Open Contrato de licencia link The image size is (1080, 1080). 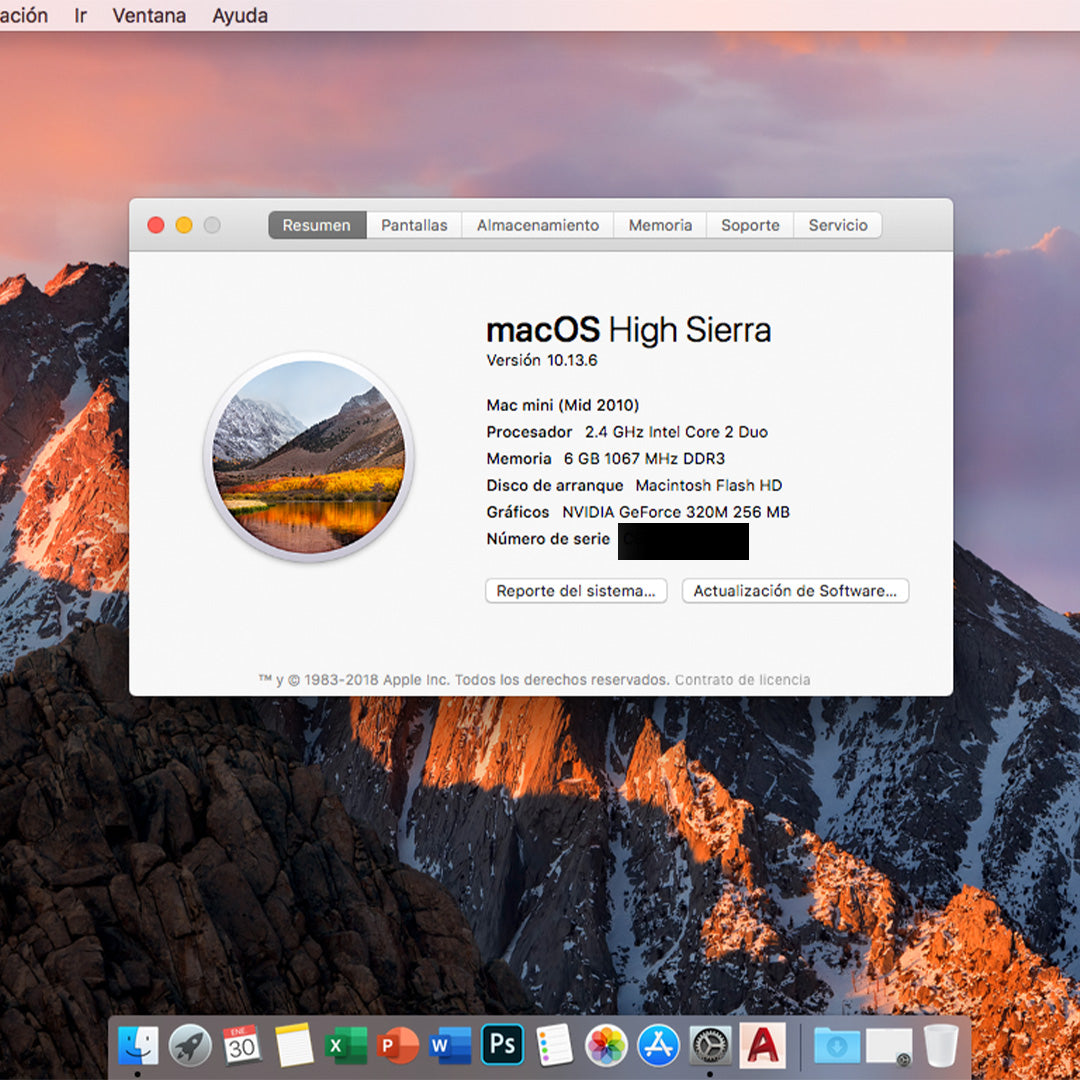tap(742, 679)
